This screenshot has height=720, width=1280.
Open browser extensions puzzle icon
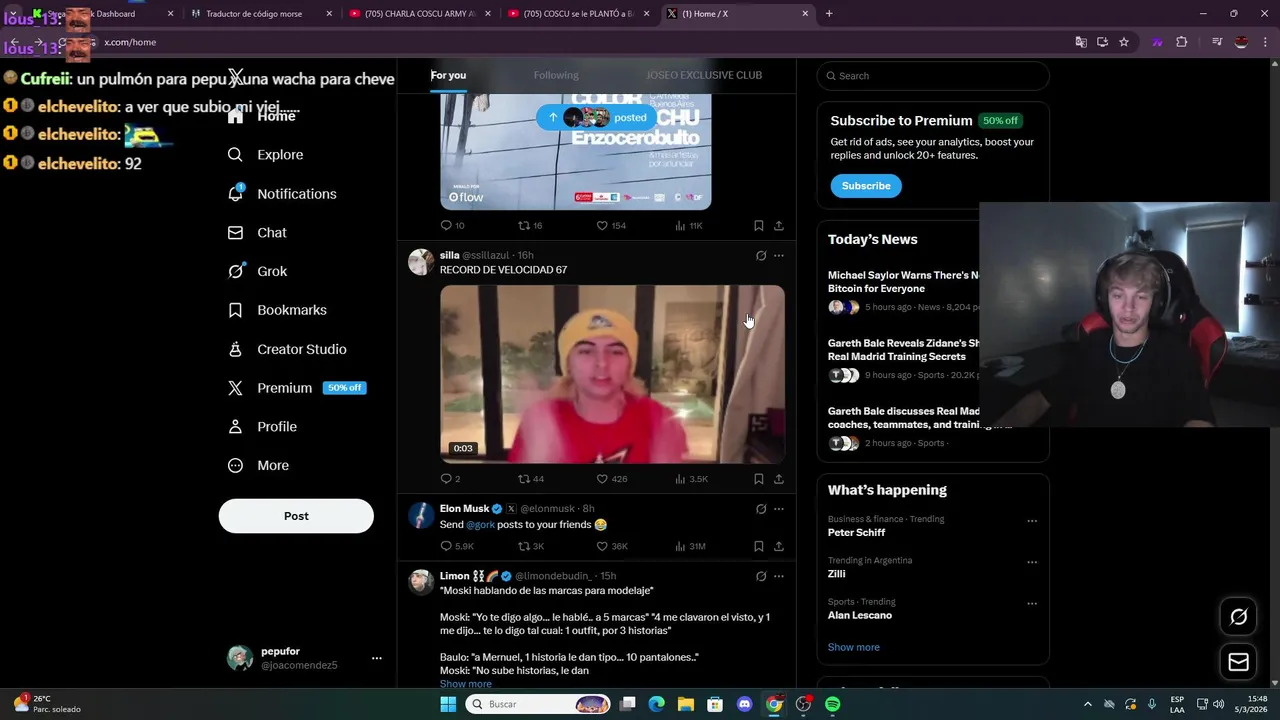click(1182, 42)
